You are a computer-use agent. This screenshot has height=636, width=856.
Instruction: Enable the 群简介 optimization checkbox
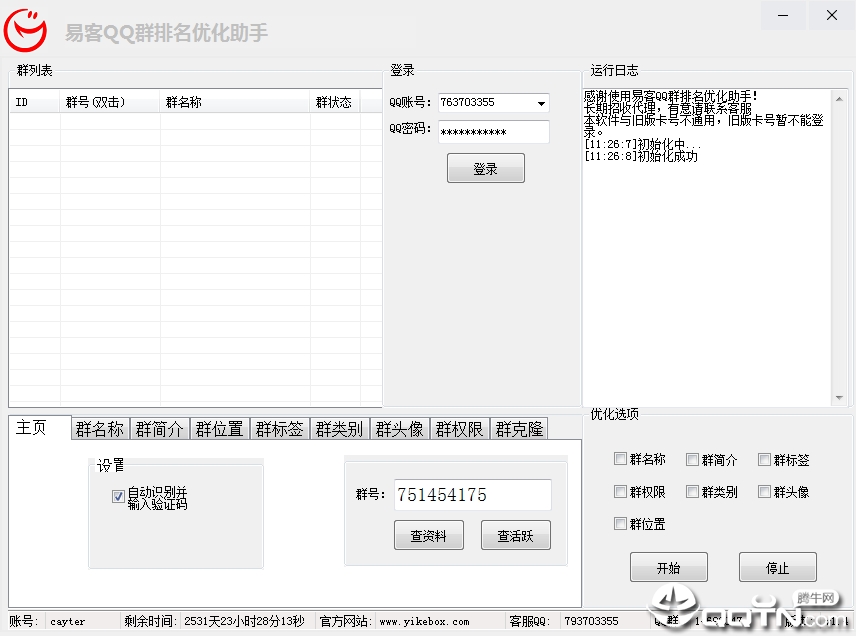pyautogui.click(x=692, y=459)
